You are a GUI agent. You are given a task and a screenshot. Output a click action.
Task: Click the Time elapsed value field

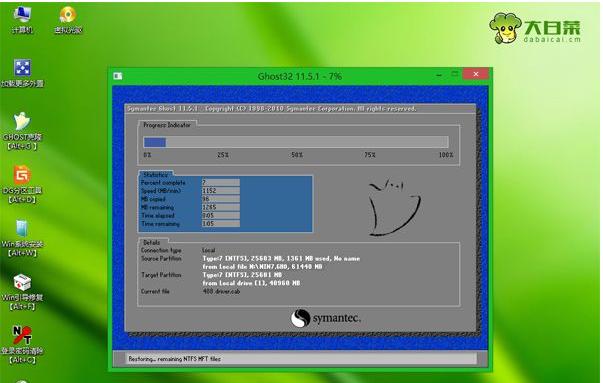coord(221,215)
